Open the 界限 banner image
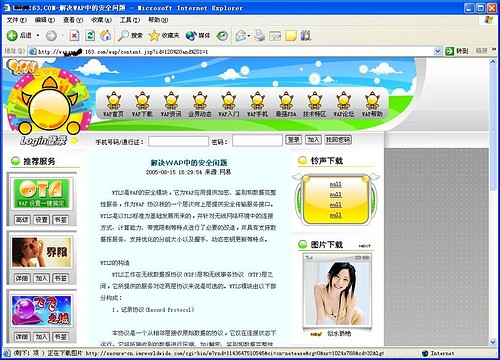Image resolution: width=500 pixels, height=360 pixels. [42, 252]
